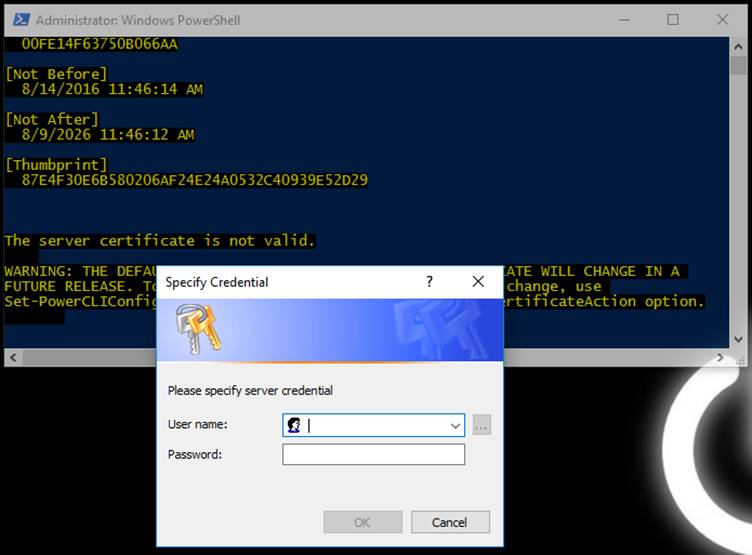Click the user avatar icon in User name field

[294, 425]
